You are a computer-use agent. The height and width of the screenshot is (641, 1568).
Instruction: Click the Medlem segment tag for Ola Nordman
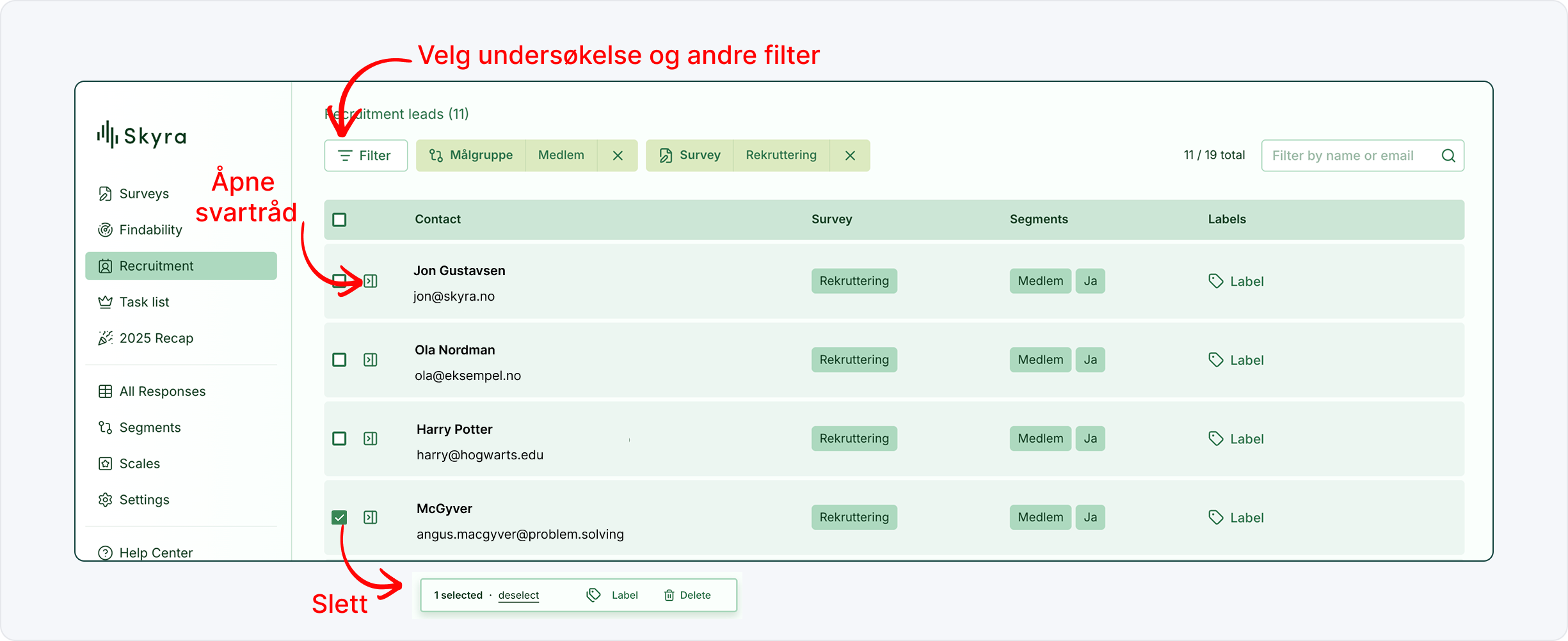coord(1041,360)
